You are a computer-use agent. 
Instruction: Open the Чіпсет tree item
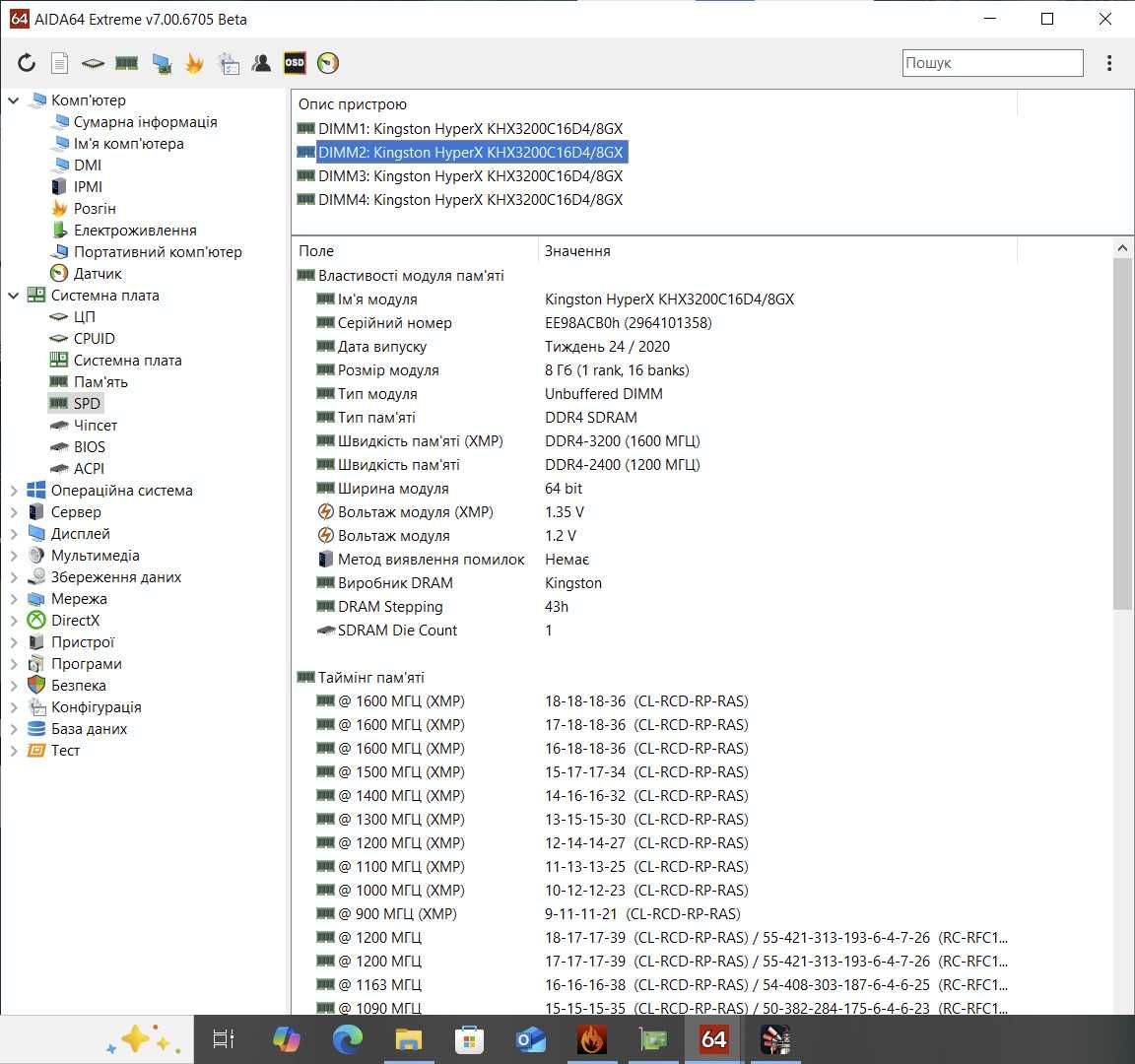click(x=95, y=426)
